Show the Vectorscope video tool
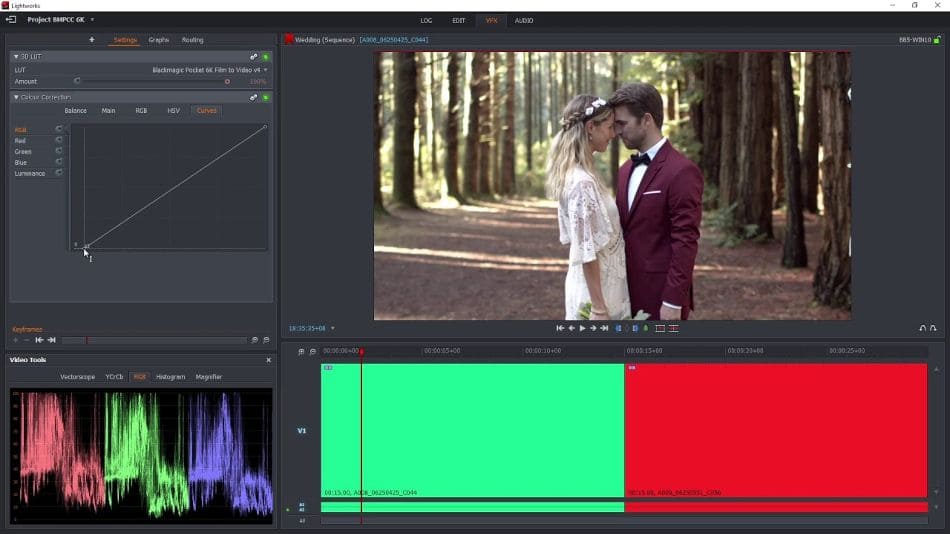This screenshot has height=534, width=950. (x=78, y=376)
